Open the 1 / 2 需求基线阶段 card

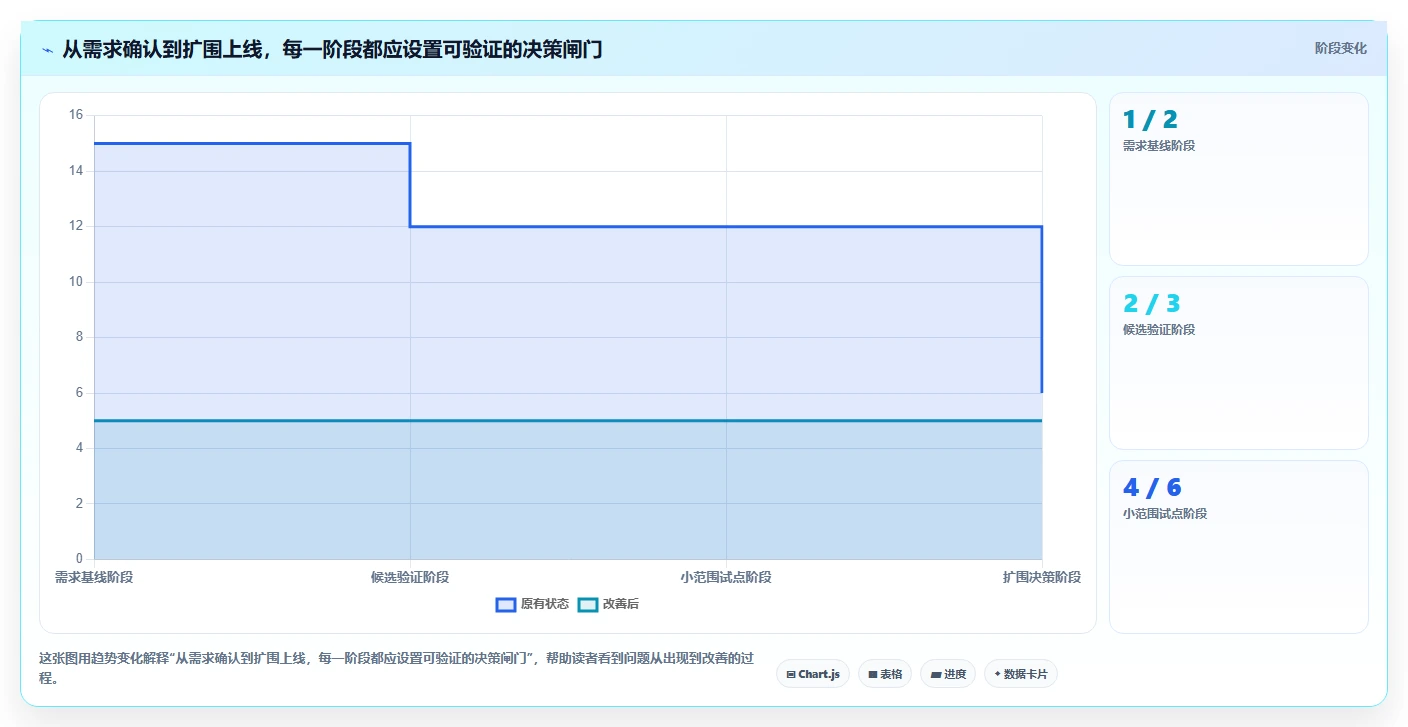click(1239, 179)
